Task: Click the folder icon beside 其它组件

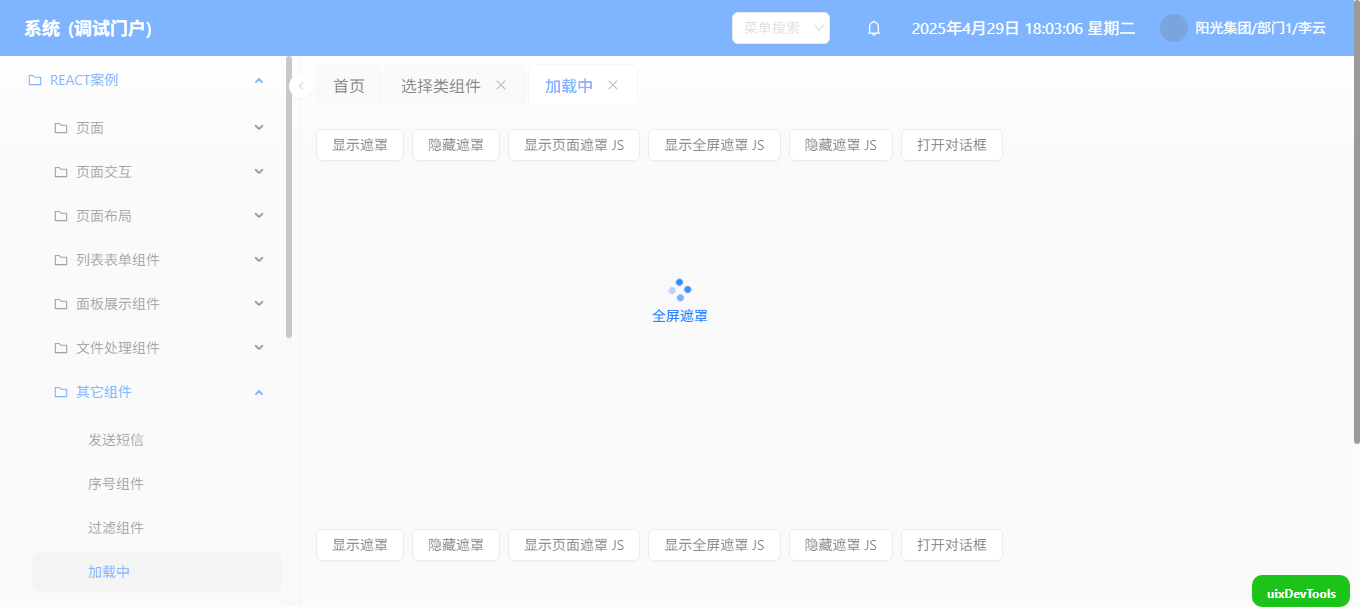Action: pos(61,392)
